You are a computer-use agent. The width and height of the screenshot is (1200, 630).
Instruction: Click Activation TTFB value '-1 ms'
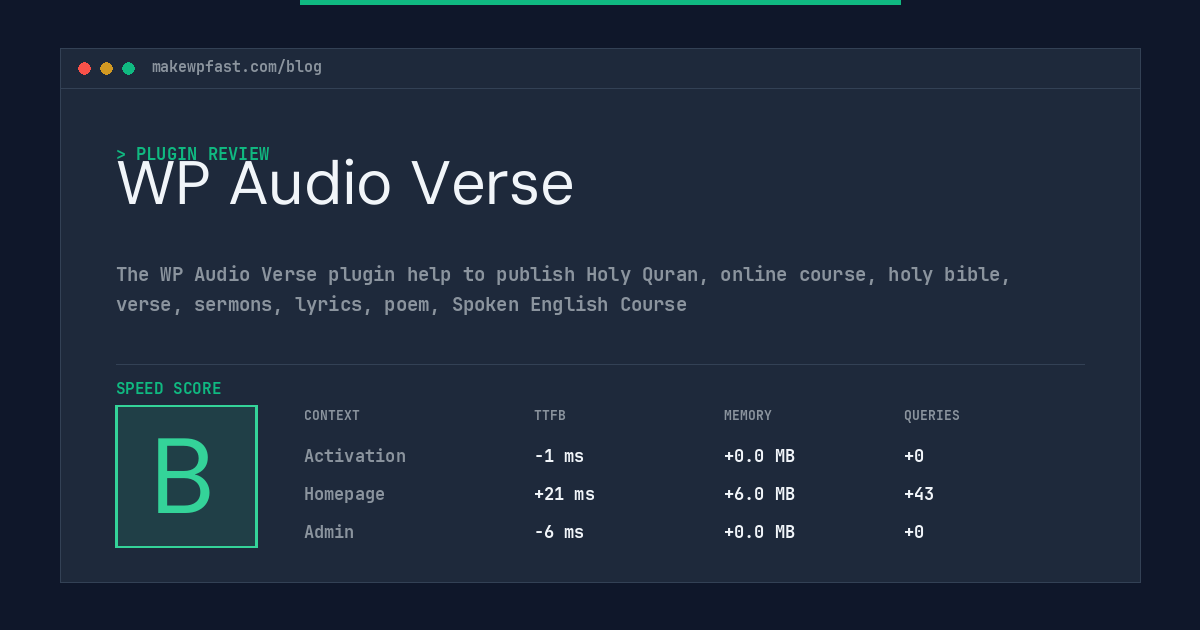pyautogui.click(x=559, y=456)
